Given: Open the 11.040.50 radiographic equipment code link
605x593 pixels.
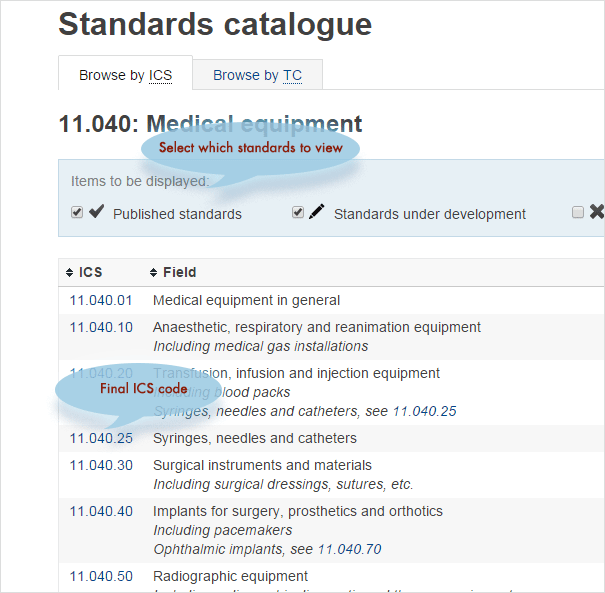Looking at the screenshot, I should point(101,576).
